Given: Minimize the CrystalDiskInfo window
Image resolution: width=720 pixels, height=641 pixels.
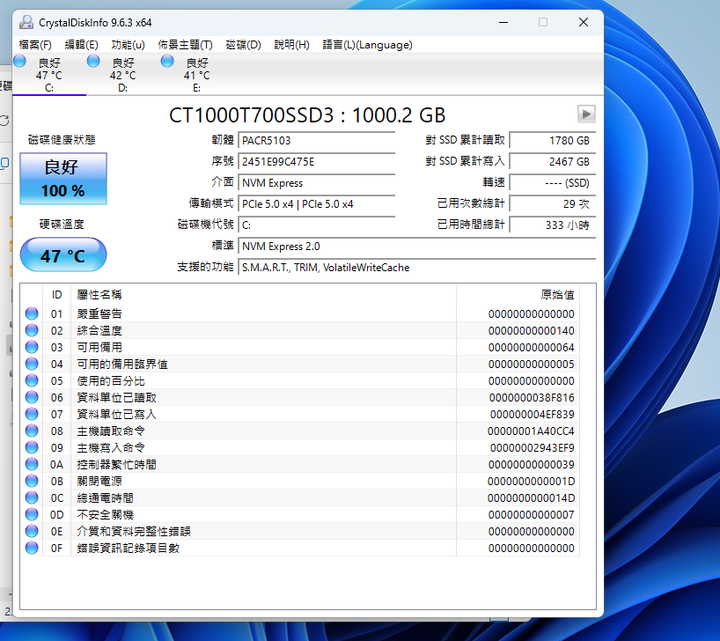Looking at the screenshot, I should (x=503, y=22).
